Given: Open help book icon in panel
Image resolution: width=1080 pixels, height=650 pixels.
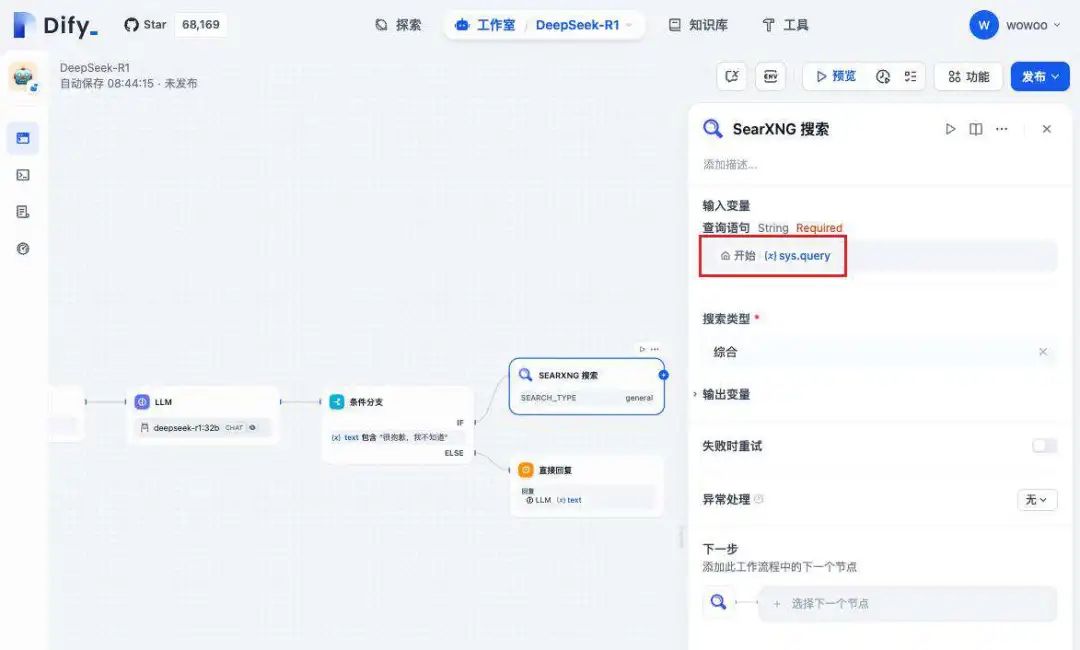Looking at the screenshot, I should point(976,129).
